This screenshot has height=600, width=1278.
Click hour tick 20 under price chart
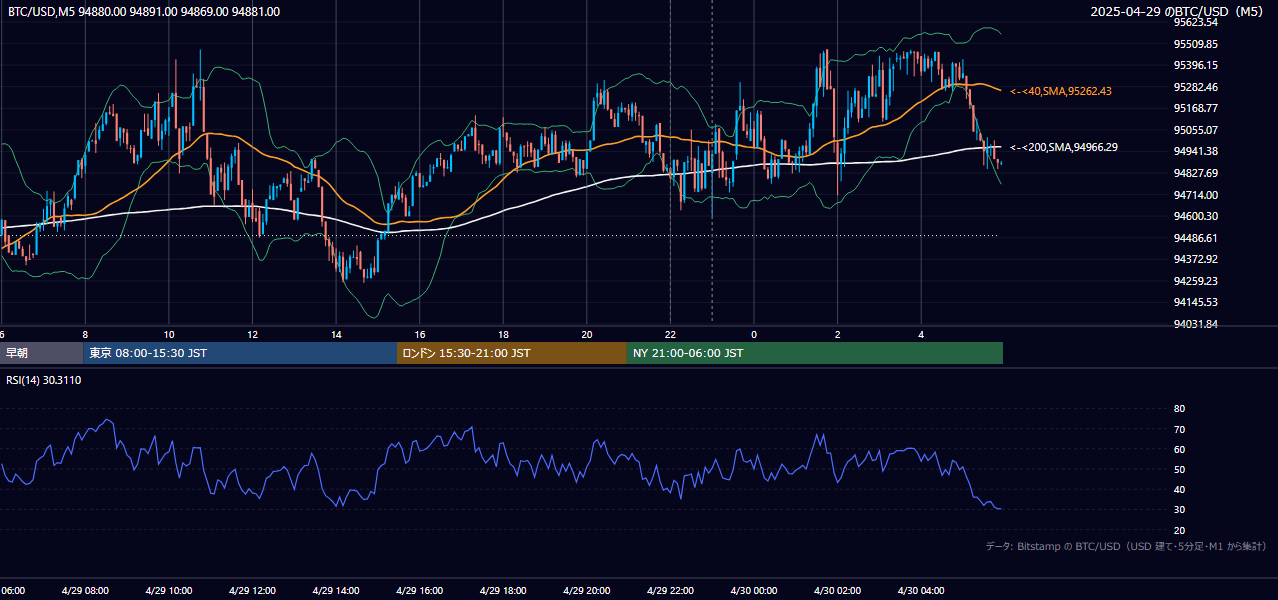(587, 334)
